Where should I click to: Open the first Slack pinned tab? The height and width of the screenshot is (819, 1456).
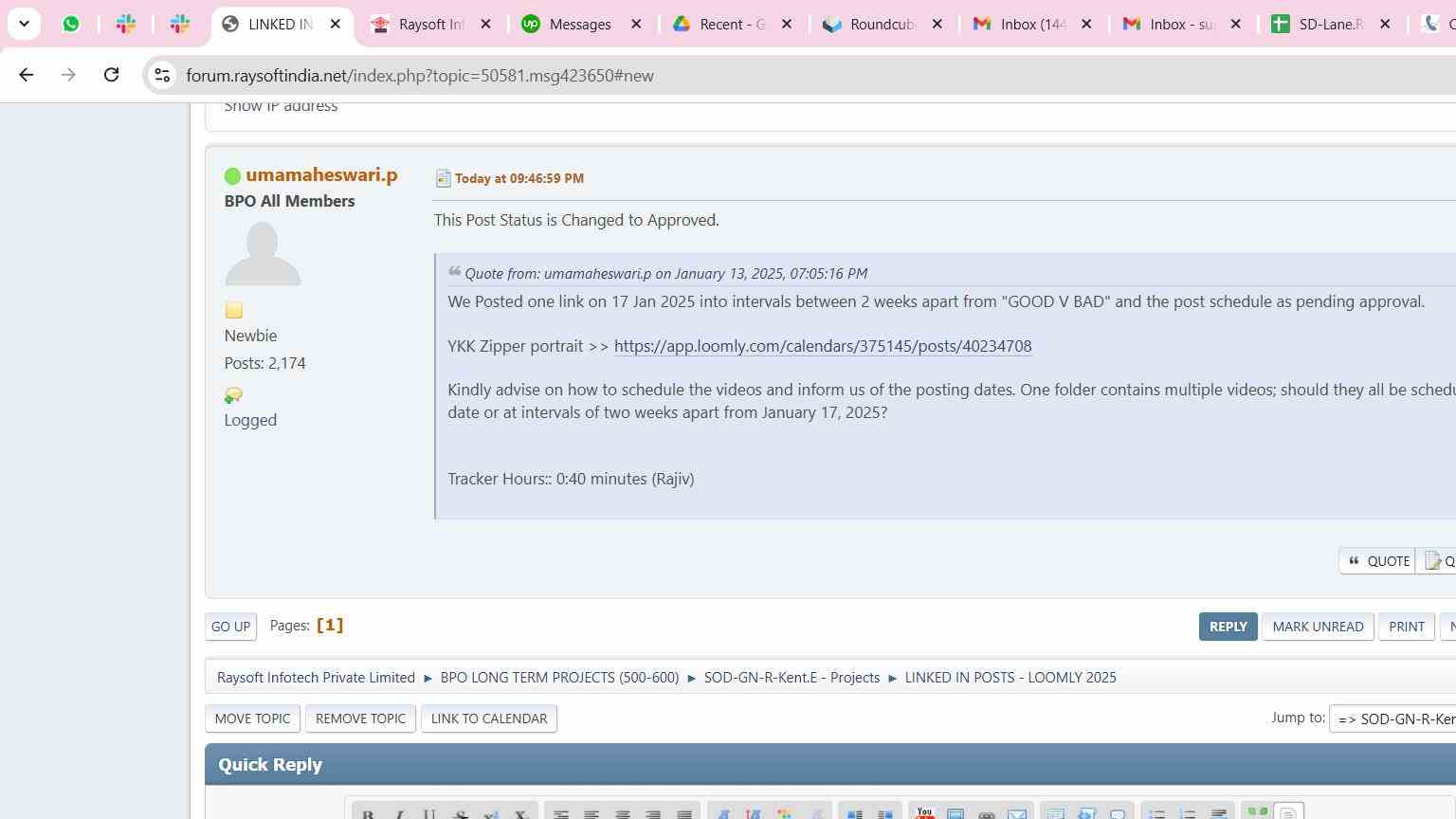pyautogui.click(x=126, y=25)
